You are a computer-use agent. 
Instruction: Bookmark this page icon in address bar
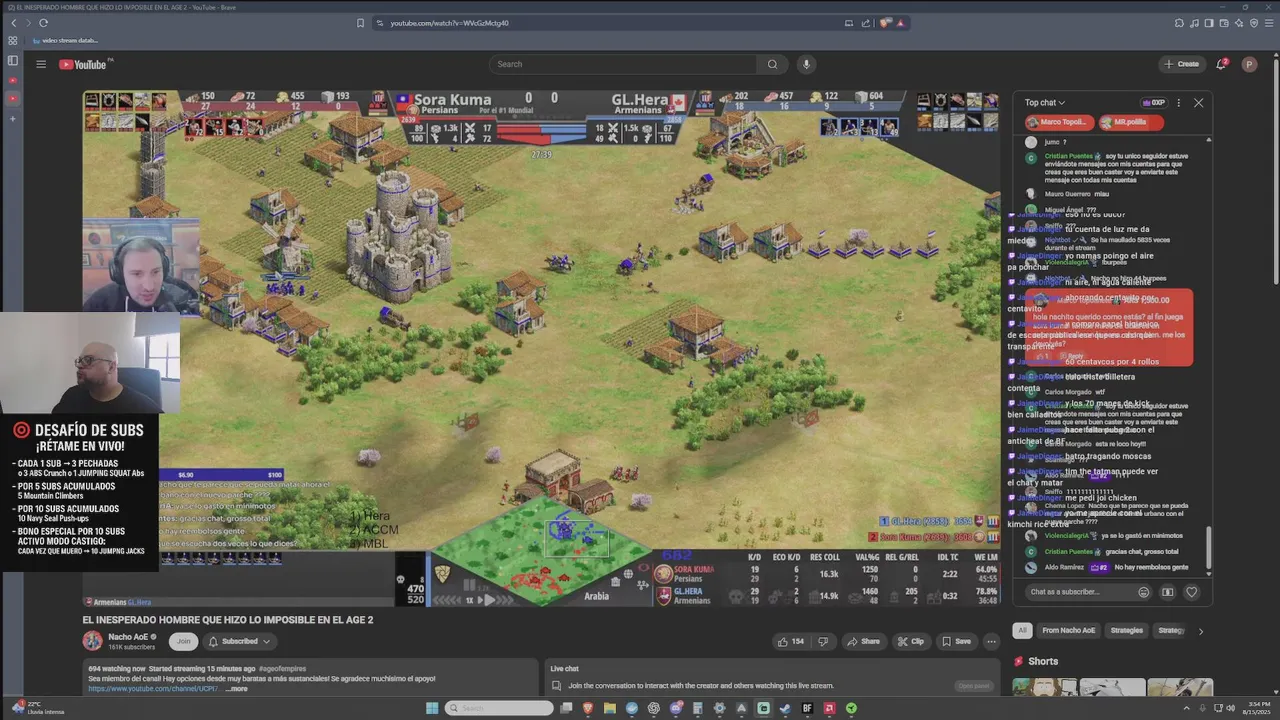click(360, 23)
